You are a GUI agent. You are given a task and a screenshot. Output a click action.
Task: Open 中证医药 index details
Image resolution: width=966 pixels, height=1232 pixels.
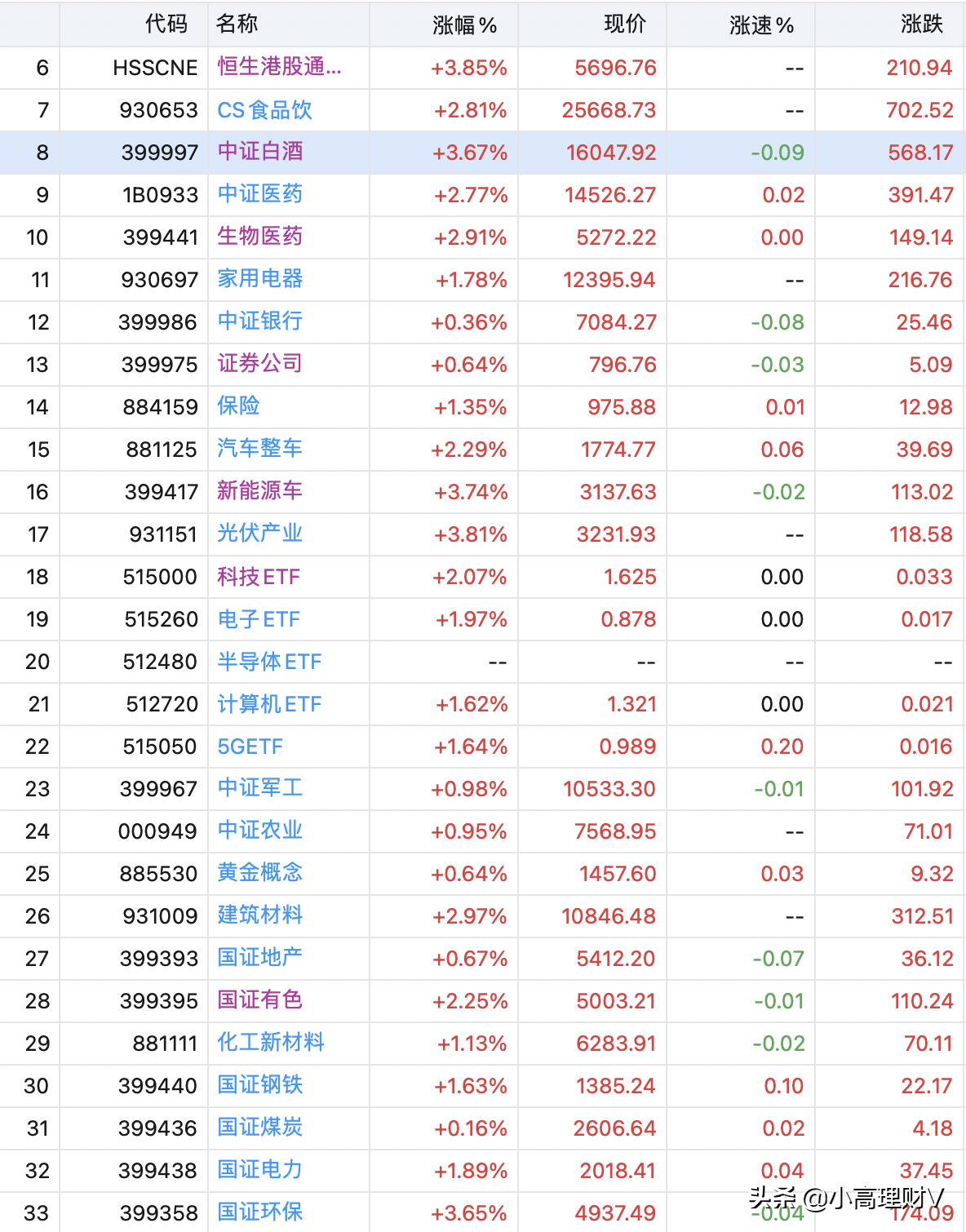coord(260,194)
